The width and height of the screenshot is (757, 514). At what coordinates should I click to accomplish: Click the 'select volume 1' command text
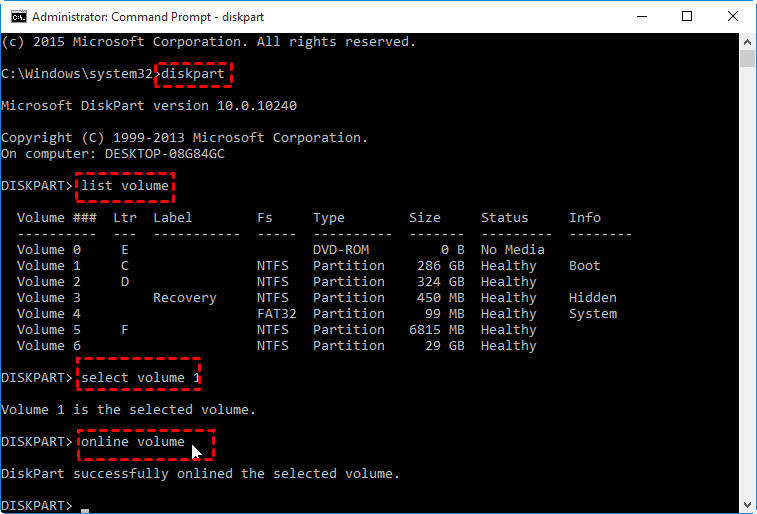point(140,377)
